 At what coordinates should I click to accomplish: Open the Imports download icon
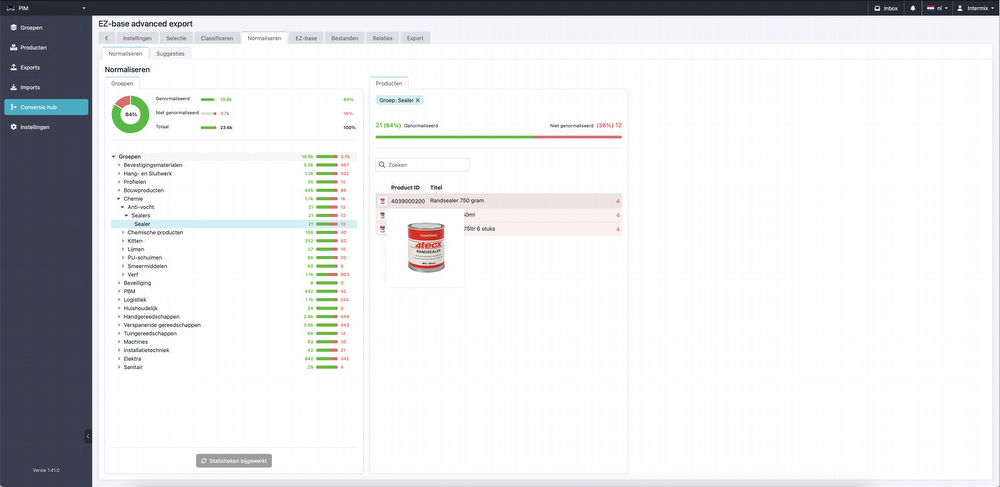point(13,87)
